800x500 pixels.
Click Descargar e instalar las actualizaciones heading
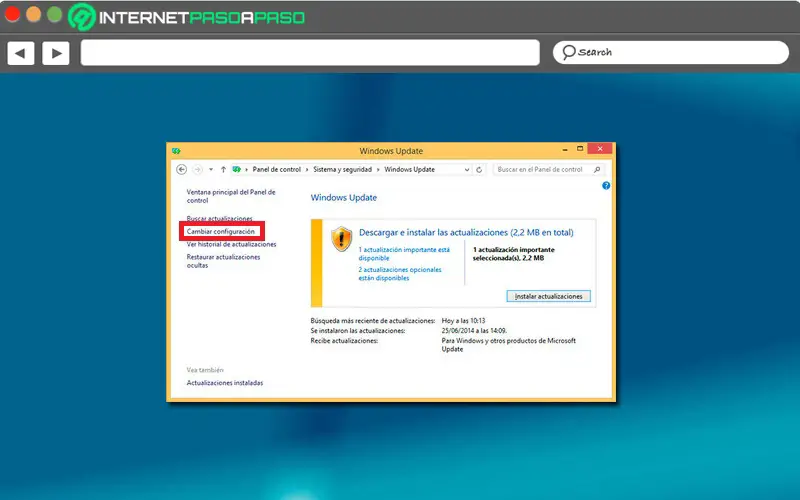pos(466,233)
